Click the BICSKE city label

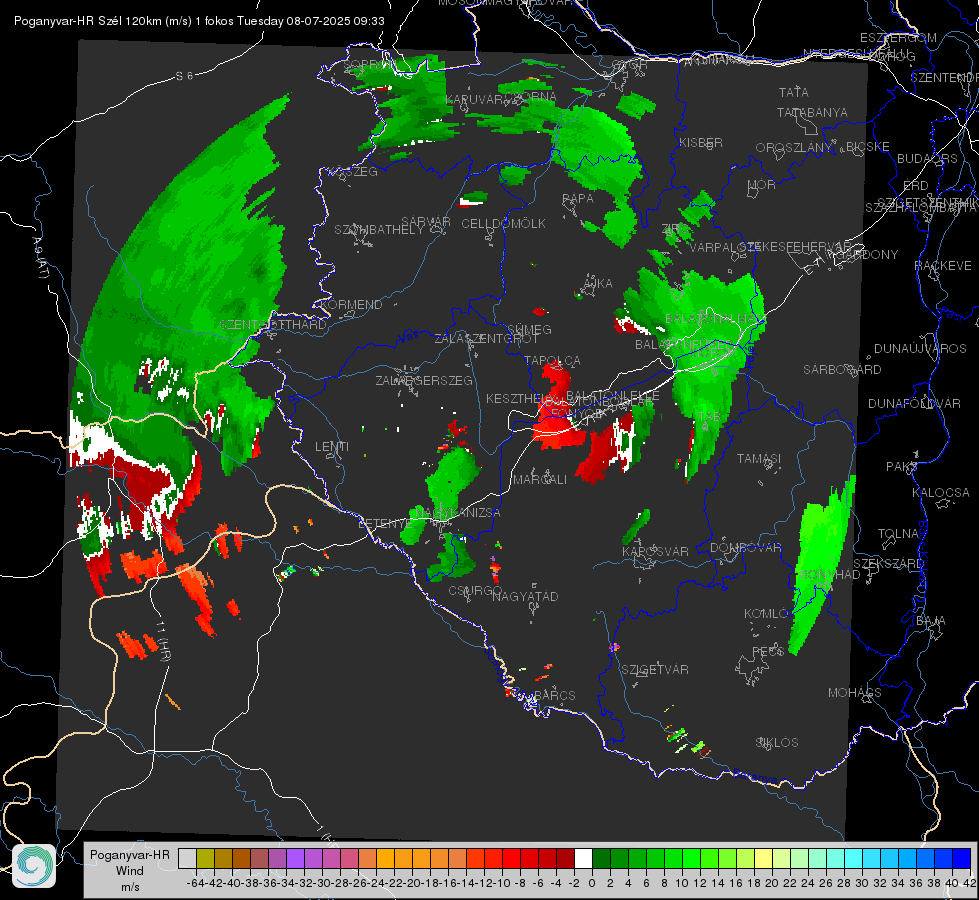(x=868, y=147)
